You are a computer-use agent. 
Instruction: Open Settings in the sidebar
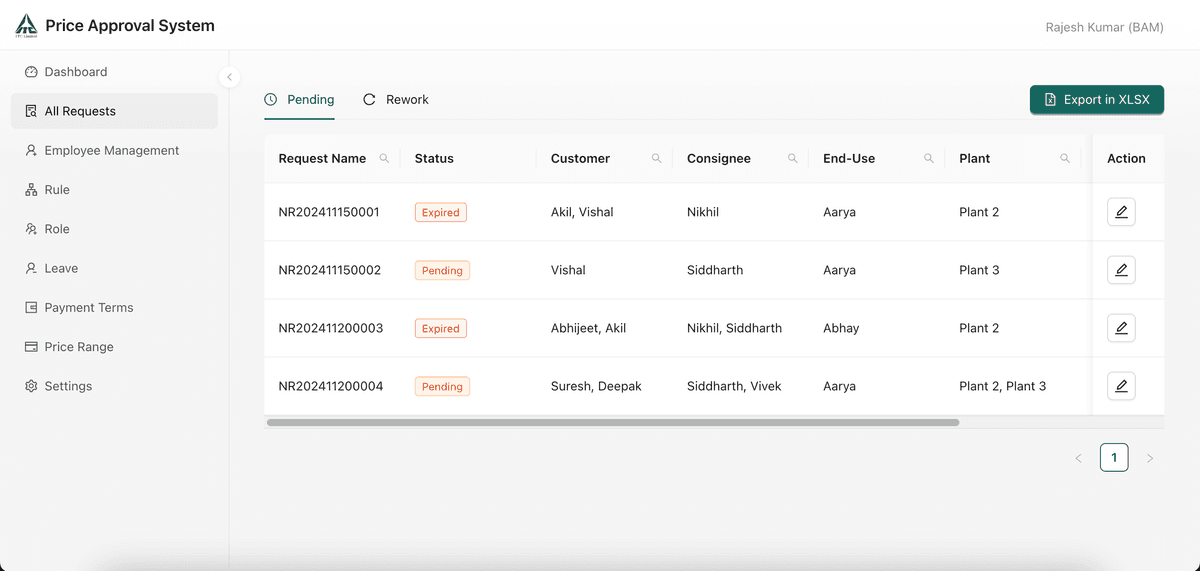(114, 386)
